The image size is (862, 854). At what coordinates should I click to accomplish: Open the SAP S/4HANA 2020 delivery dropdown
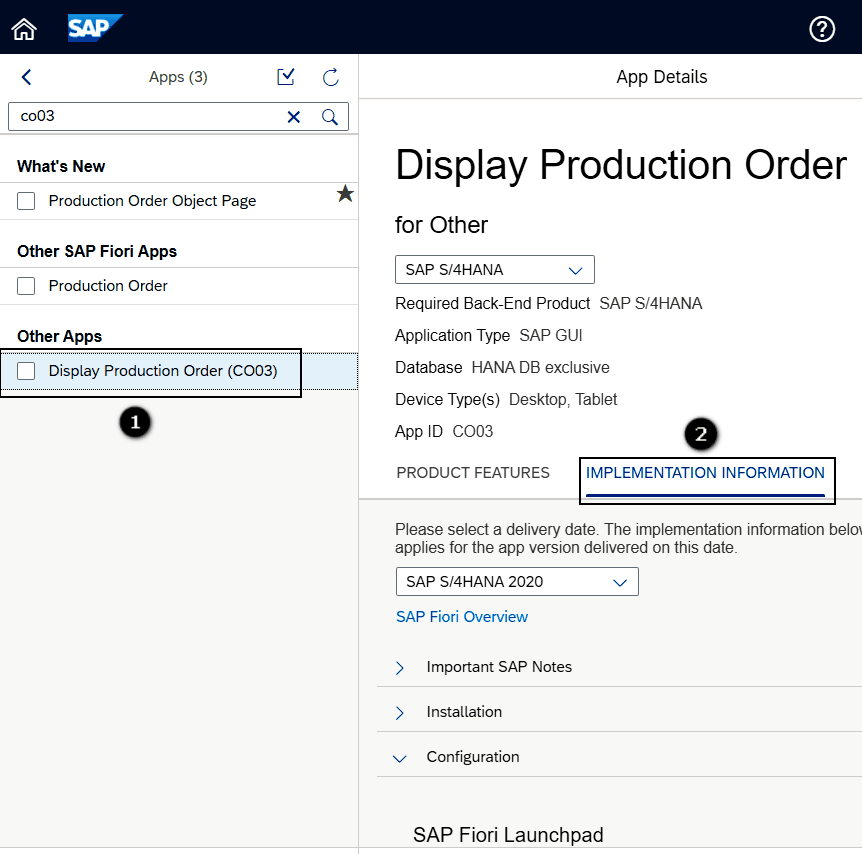[x=516, y=582]
